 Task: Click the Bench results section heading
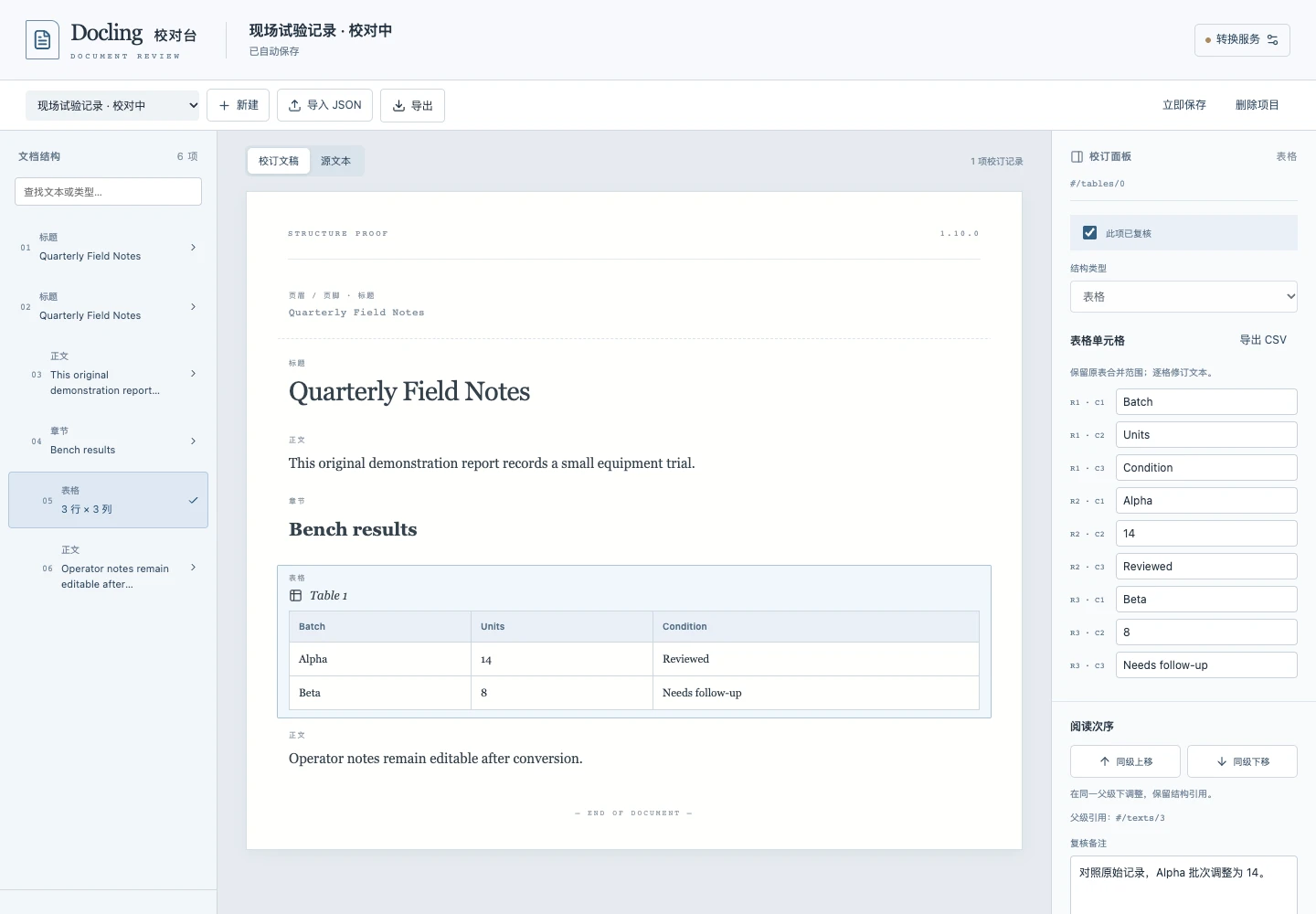click(353, 529)
